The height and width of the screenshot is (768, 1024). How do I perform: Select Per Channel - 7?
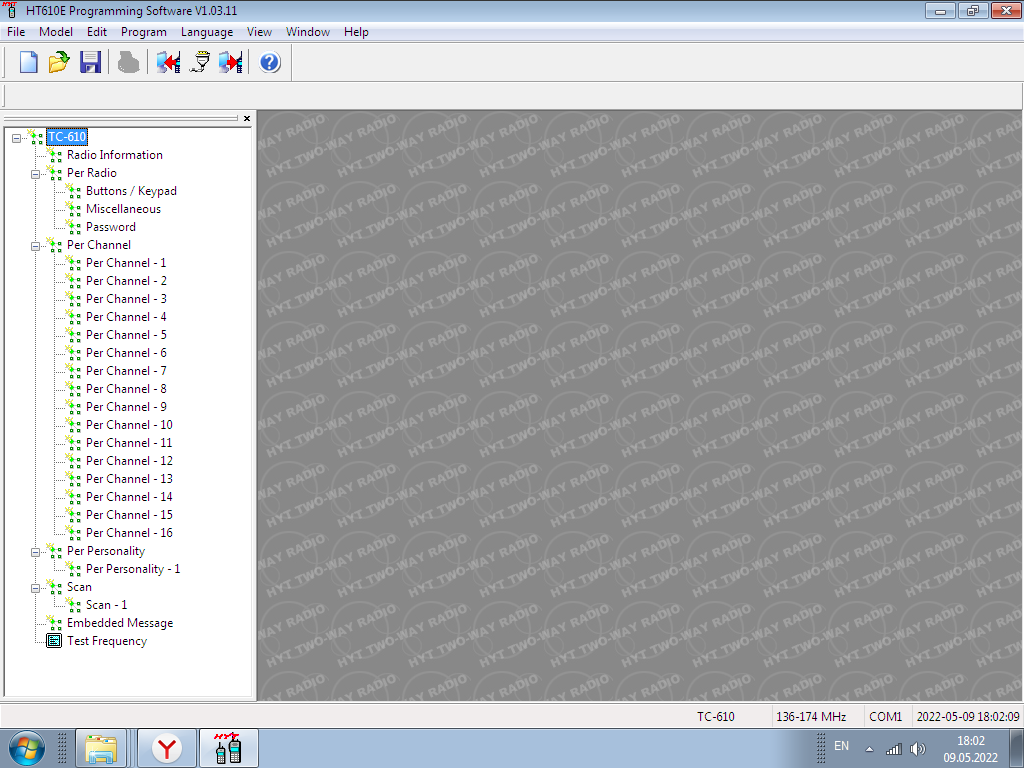click(126, 371)
